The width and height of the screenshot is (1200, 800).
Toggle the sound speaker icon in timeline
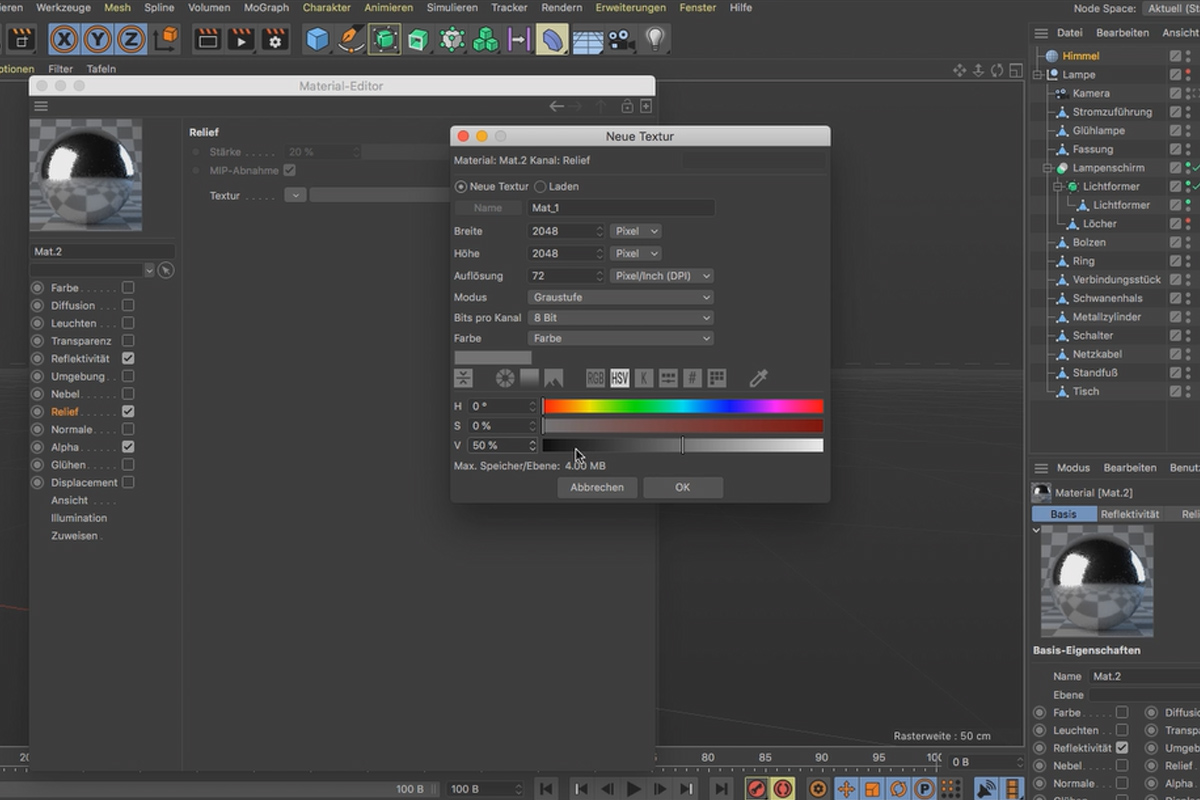[x=985, y=789]
